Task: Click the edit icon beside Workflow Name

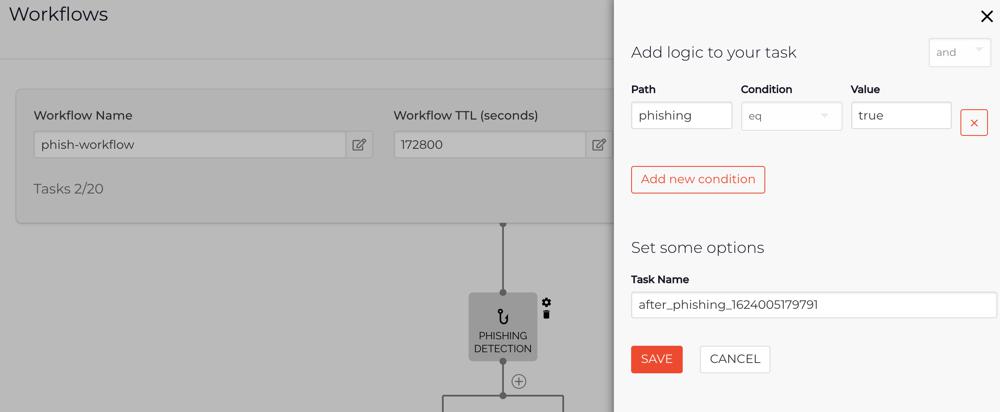Action: click(x=359, y=145)
